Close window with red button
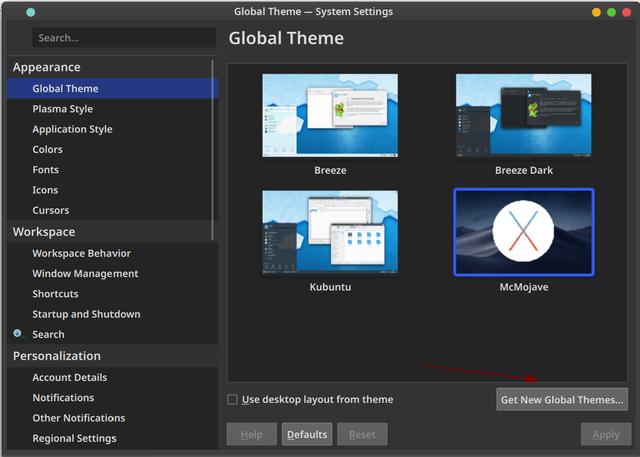Image resolution: width=640 pixels, height=457 pixels. point(627,12)
